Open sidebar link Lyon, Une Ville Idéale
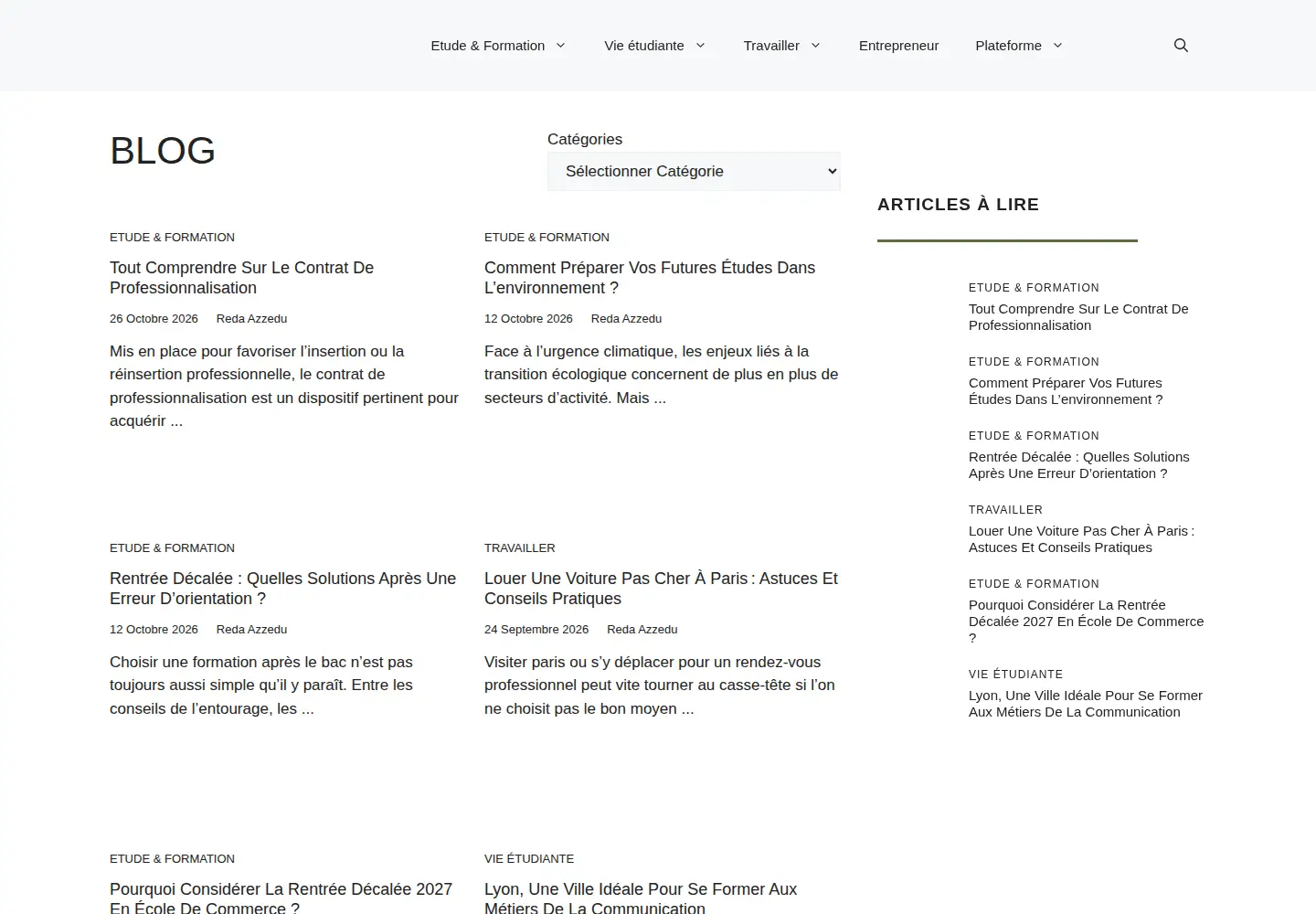Image resolution: width=1316 pixels, height=914 pixels. [x=1086, y=704]
